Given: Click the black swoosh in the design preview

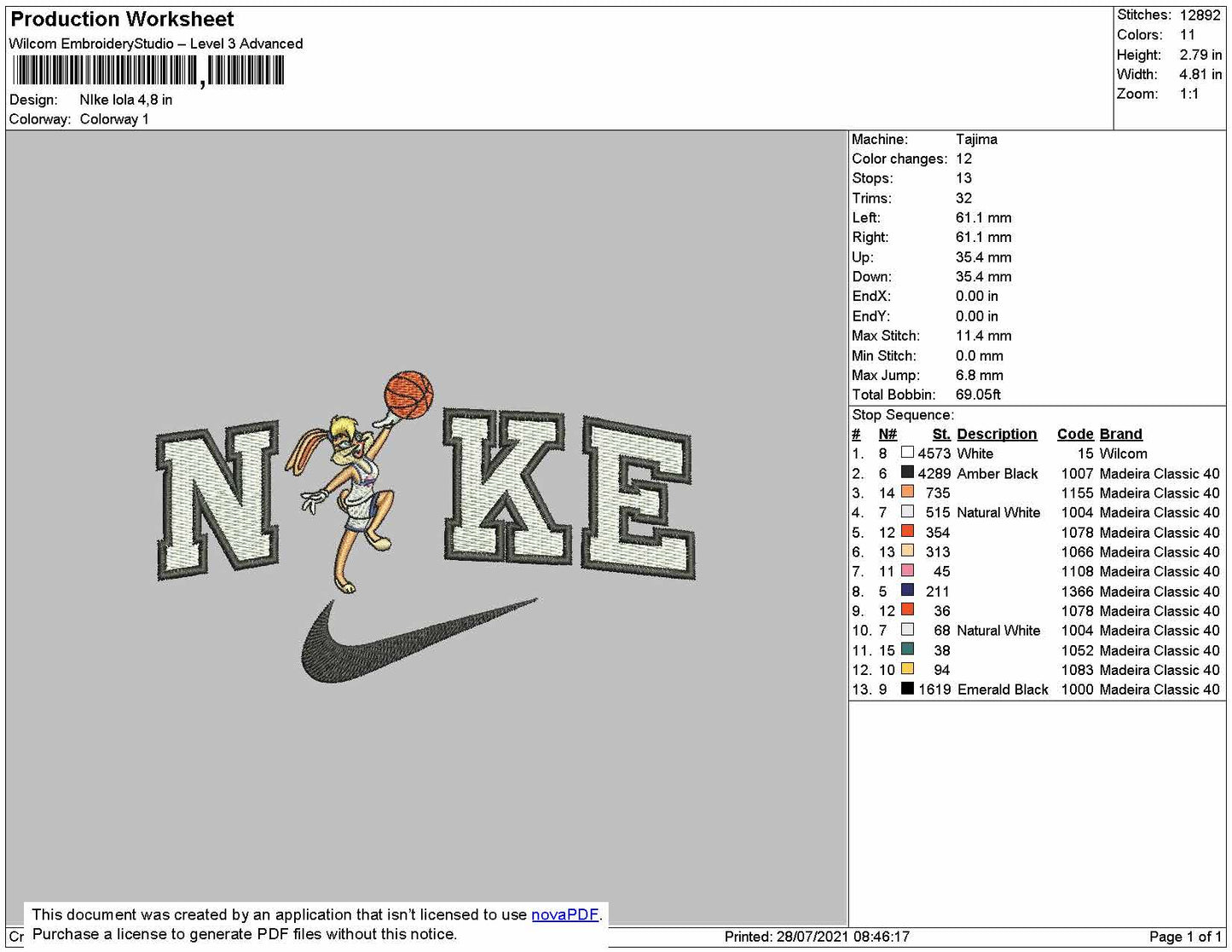Looking at the screenshot, I should 419,640.
